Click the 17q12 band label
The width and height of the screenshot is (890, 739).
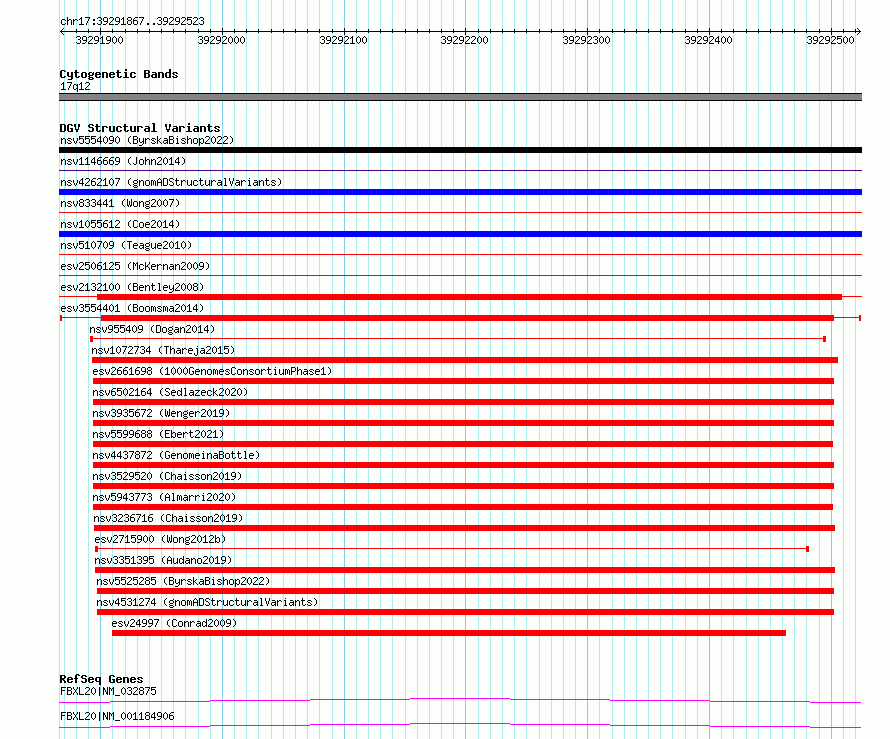click(x=75, y=86)
